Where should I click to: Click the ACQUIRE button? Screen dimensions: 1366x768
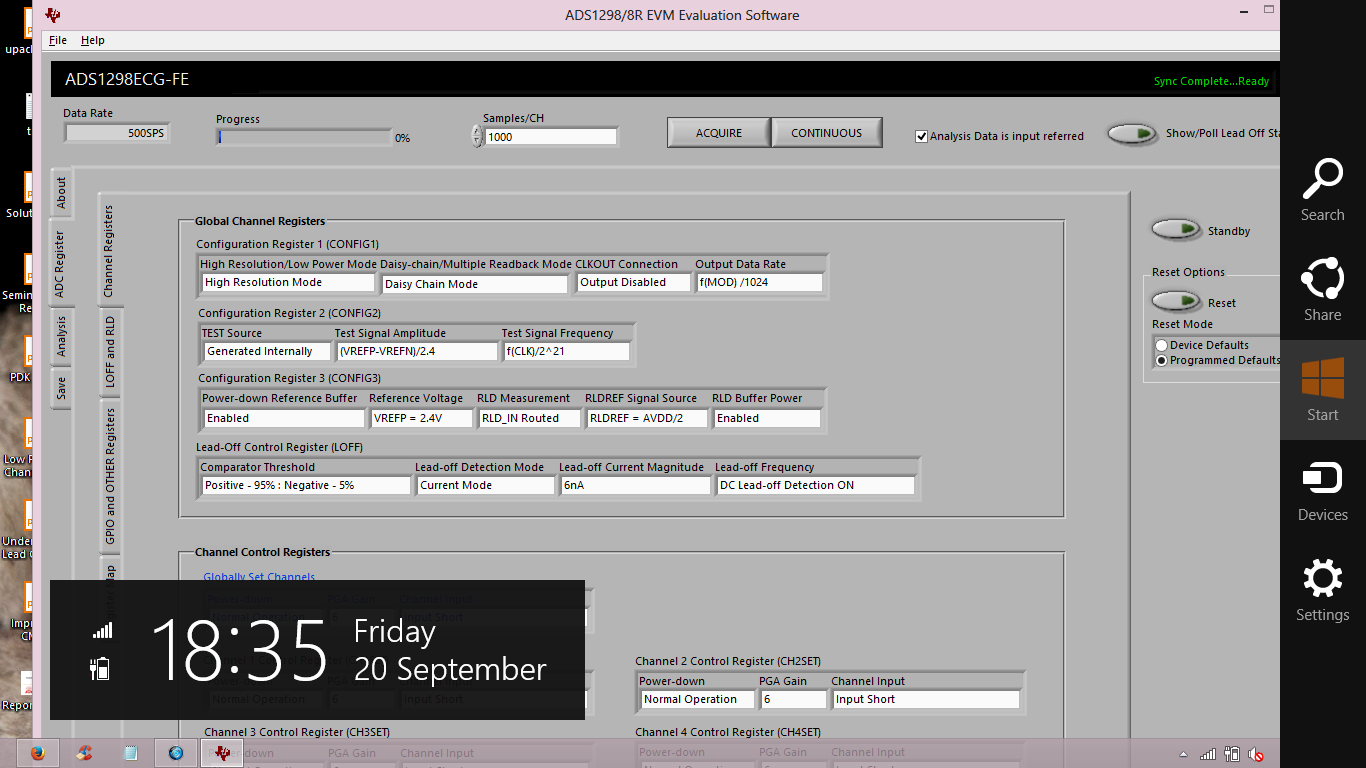pos(719,133)
